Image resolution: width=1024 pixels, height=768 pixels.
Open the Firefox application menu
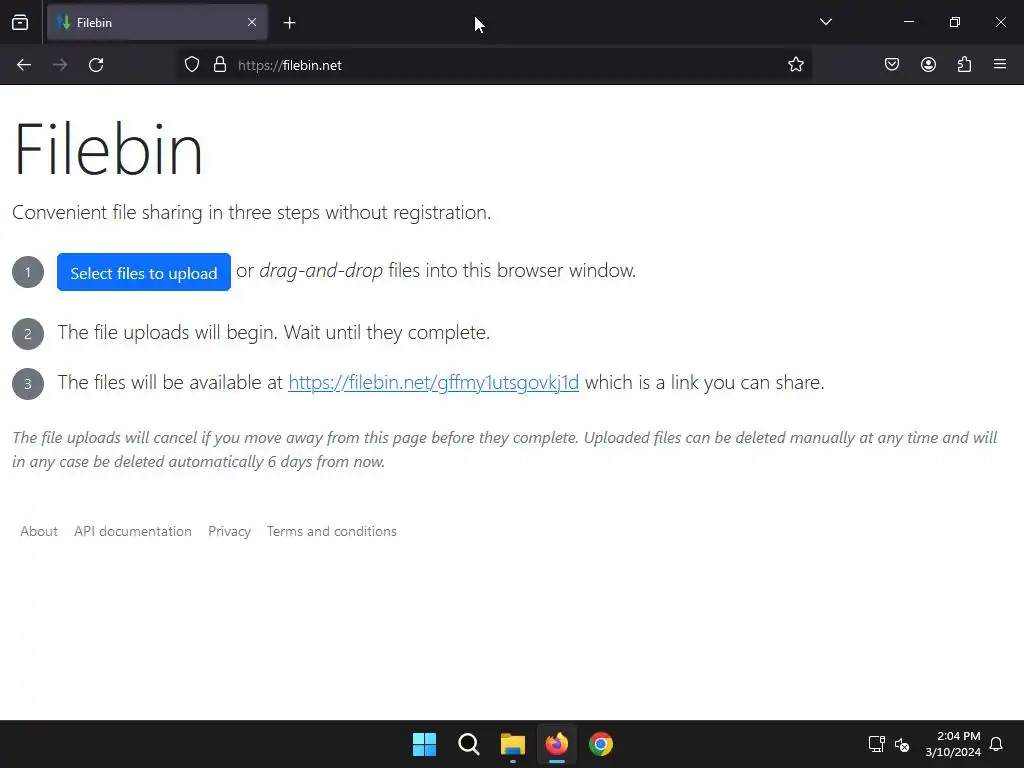point(1000,64)
